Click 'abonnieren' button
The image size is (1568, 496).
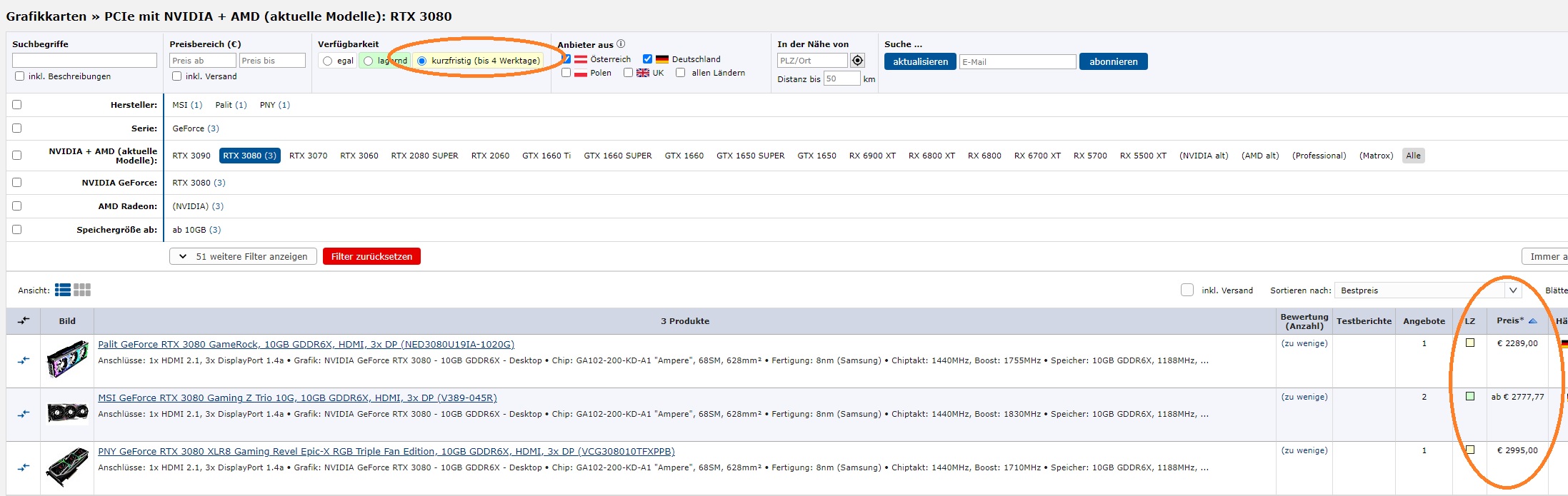click(1114, 61)
